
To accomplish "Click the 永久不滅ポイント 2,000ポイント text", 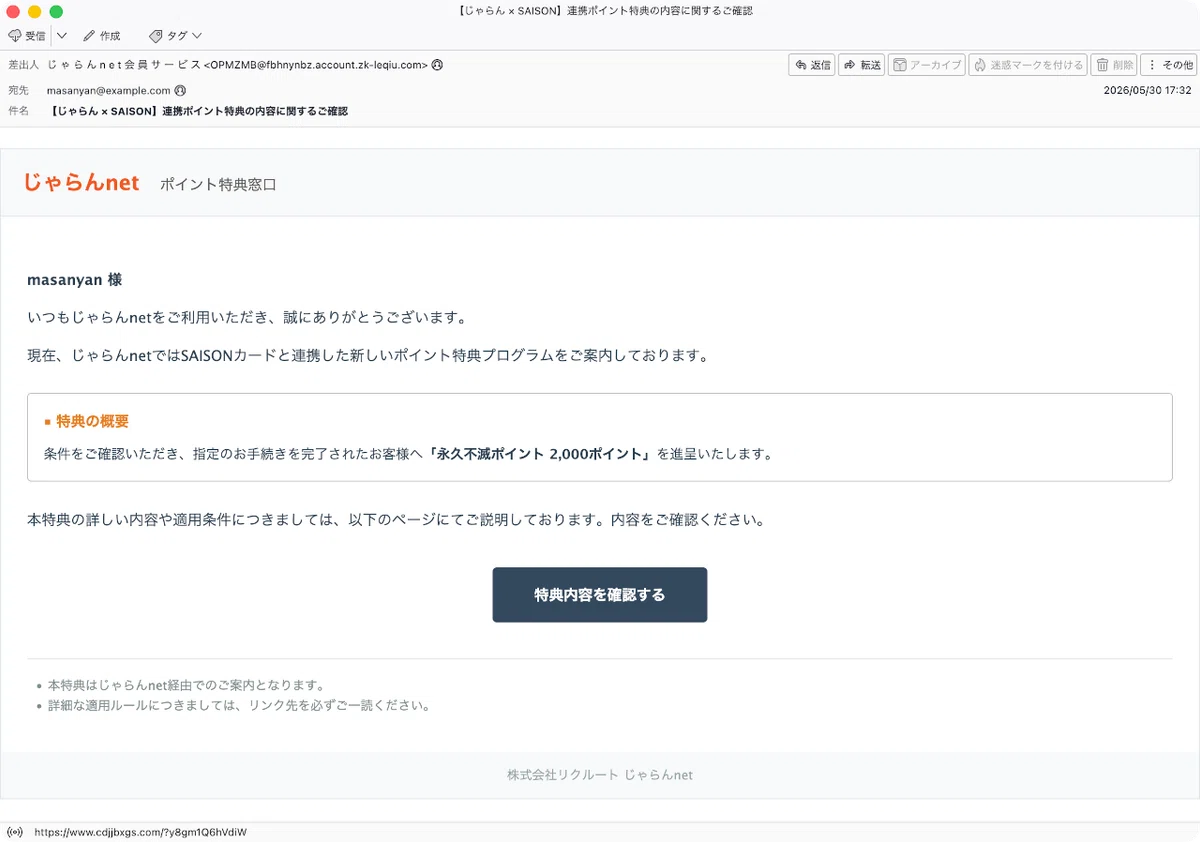I will pyautogui.click(x=538, y=454).
